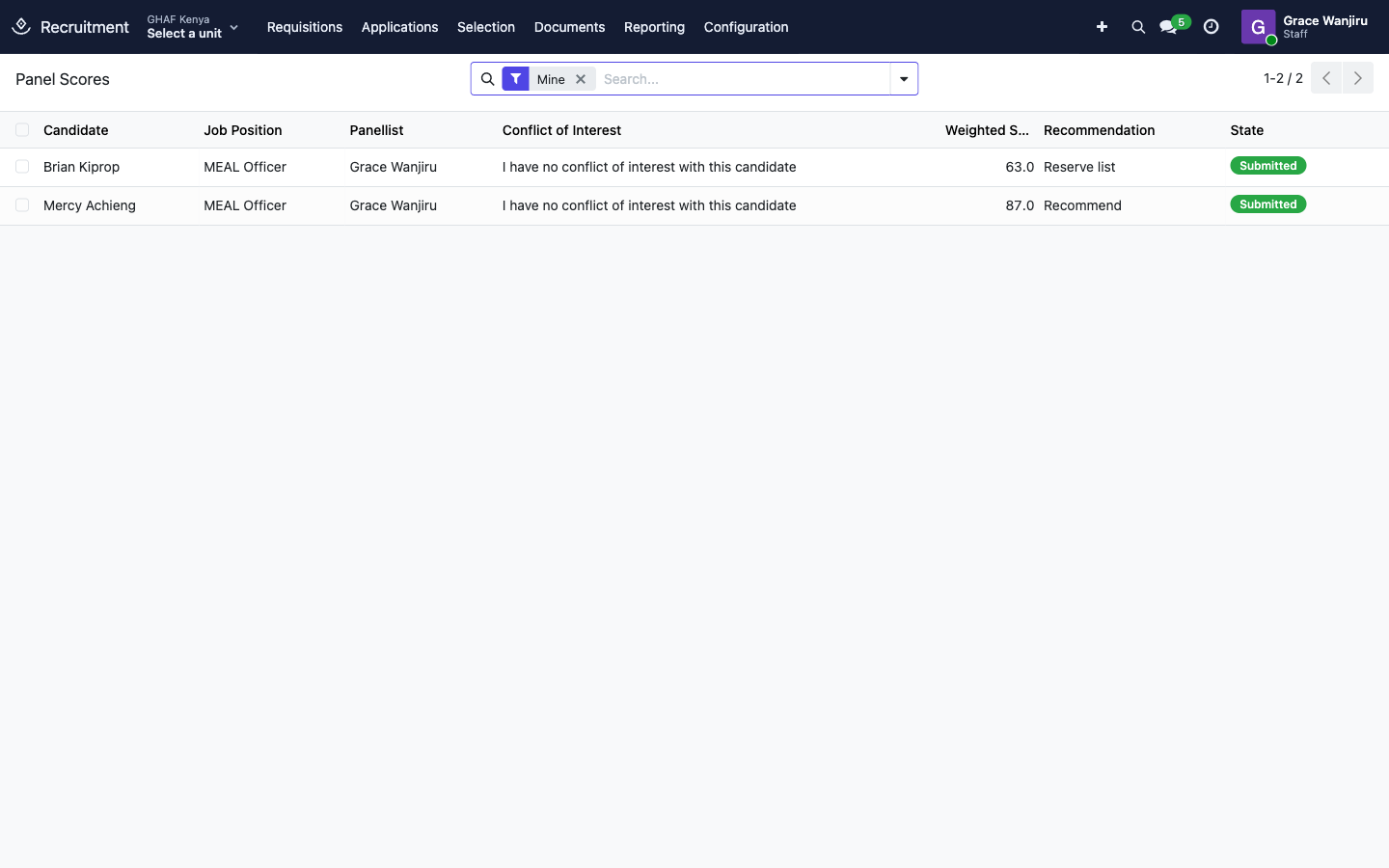Go to next page arrow
Viewport: 1389px width, 868px height.
[x=1358, y=78]
